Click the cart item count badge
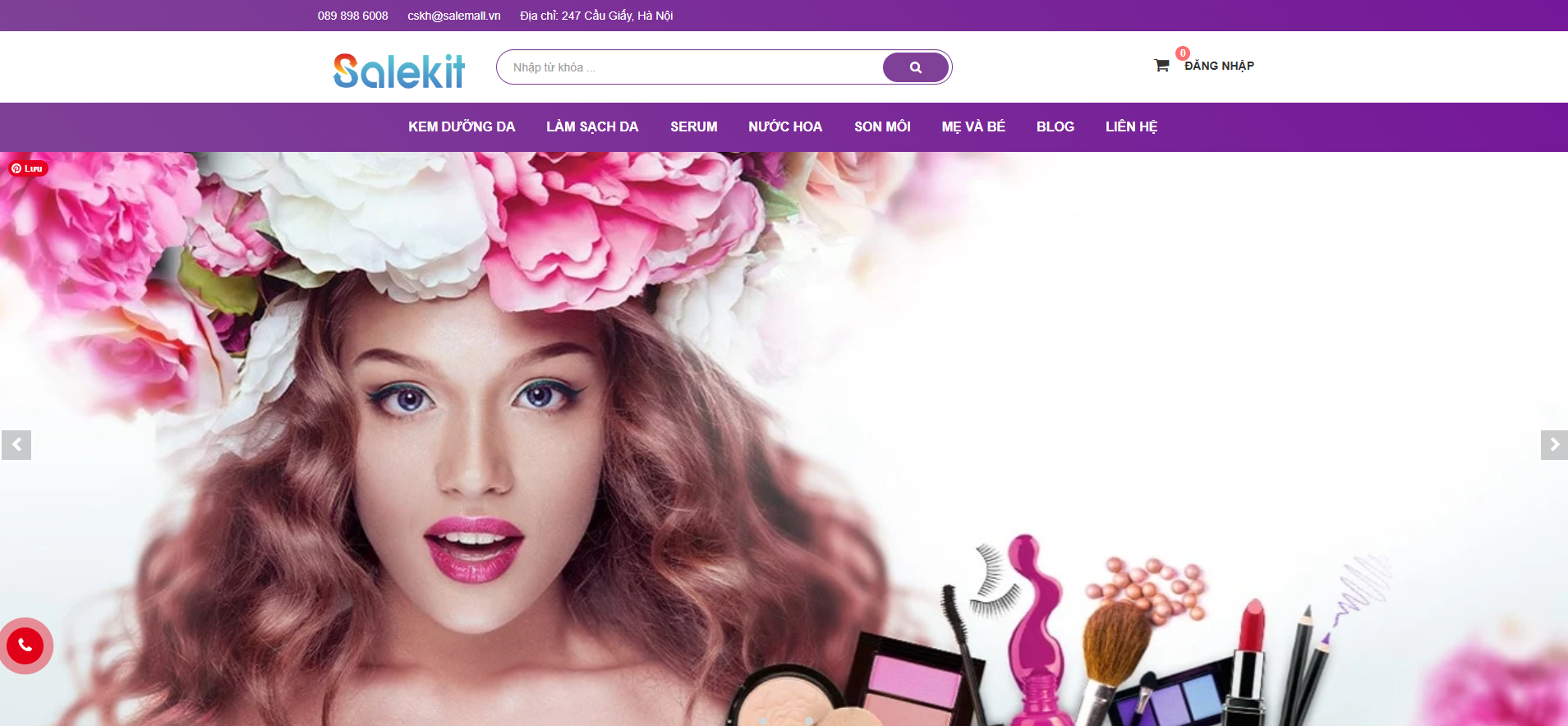1568x726 pixels. (1182, 53)
